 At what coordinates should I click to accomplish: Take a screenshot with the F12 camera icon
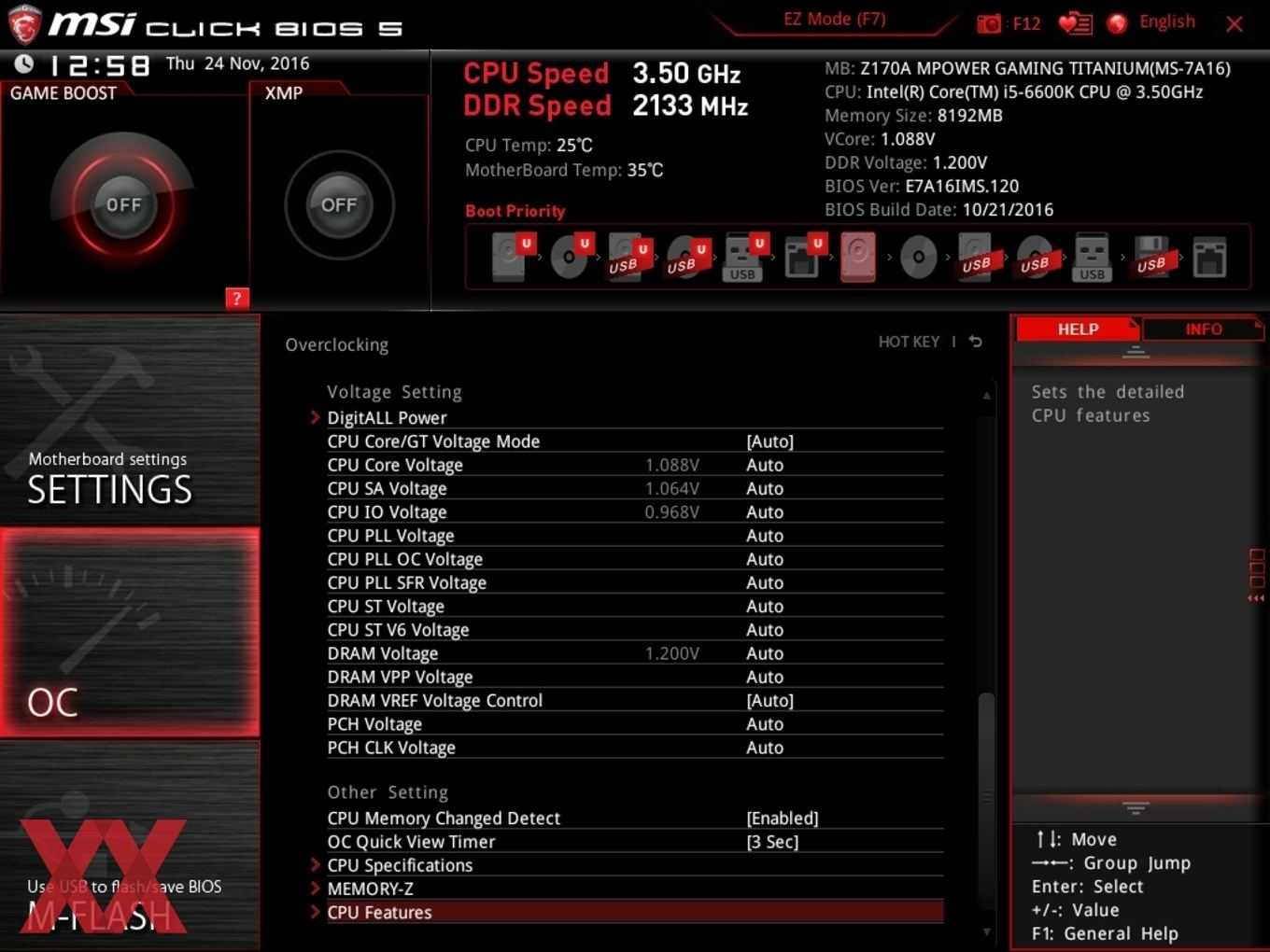[989, 23]
